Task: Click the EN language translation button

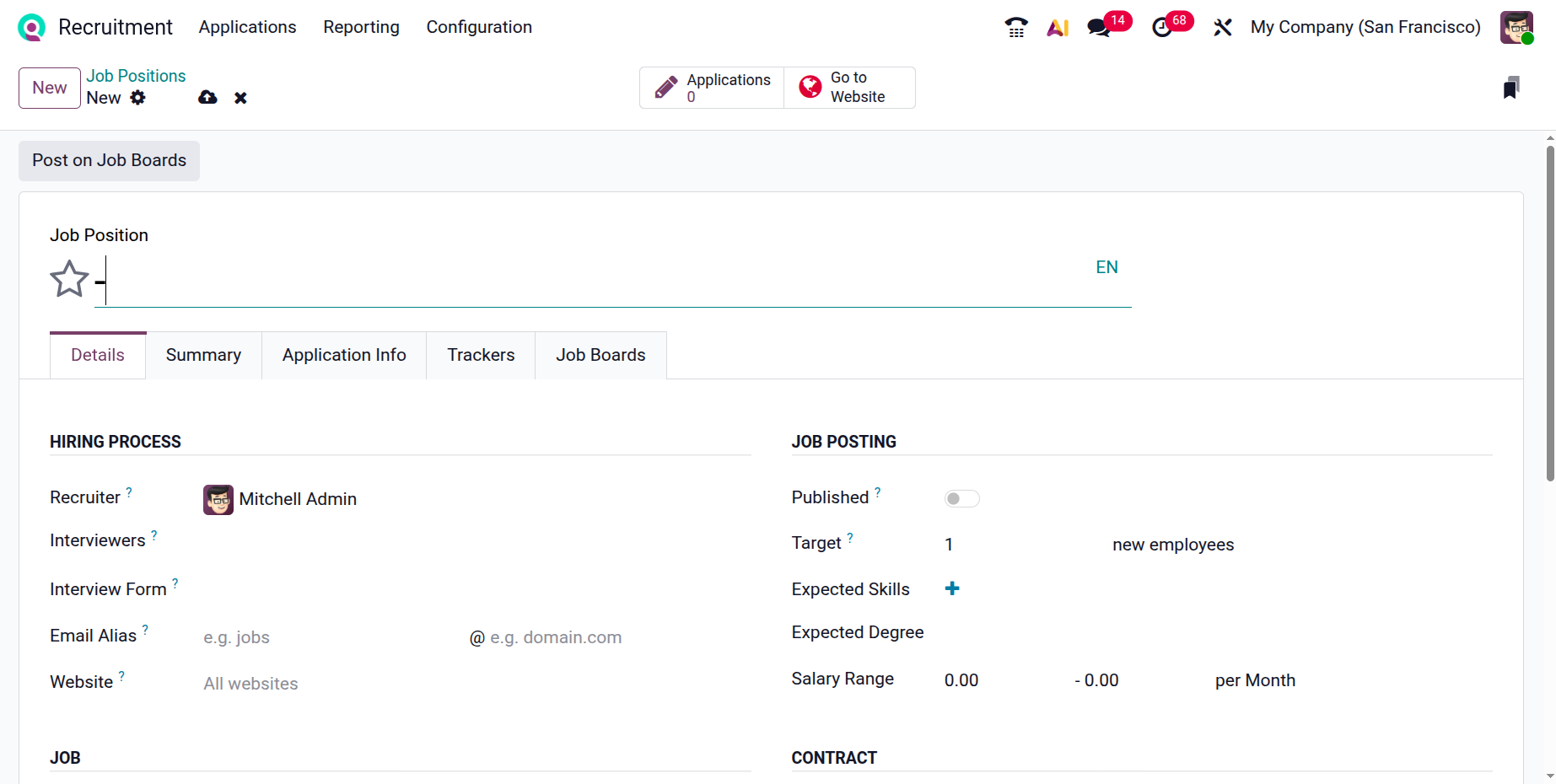Action: 1106,267
